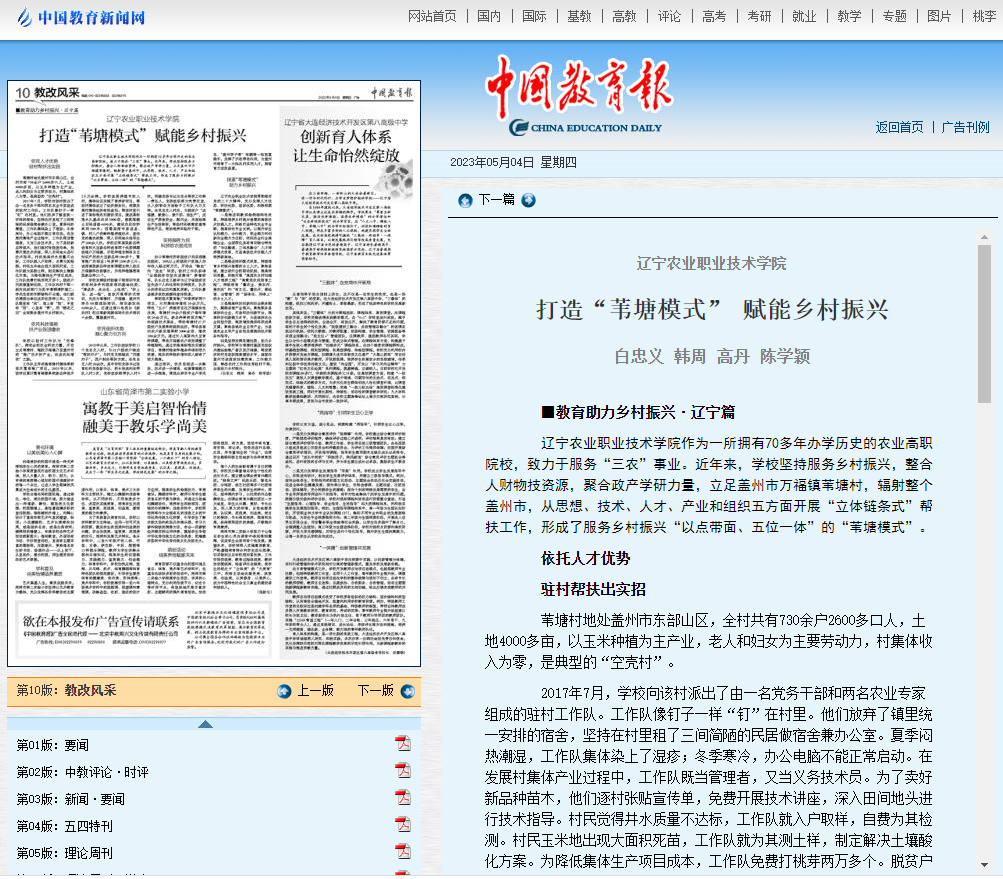The height and width of the screenshot is (879, 1003).
Task: Download PDF for 第01版 要闻
Action: tap(403, 744)
